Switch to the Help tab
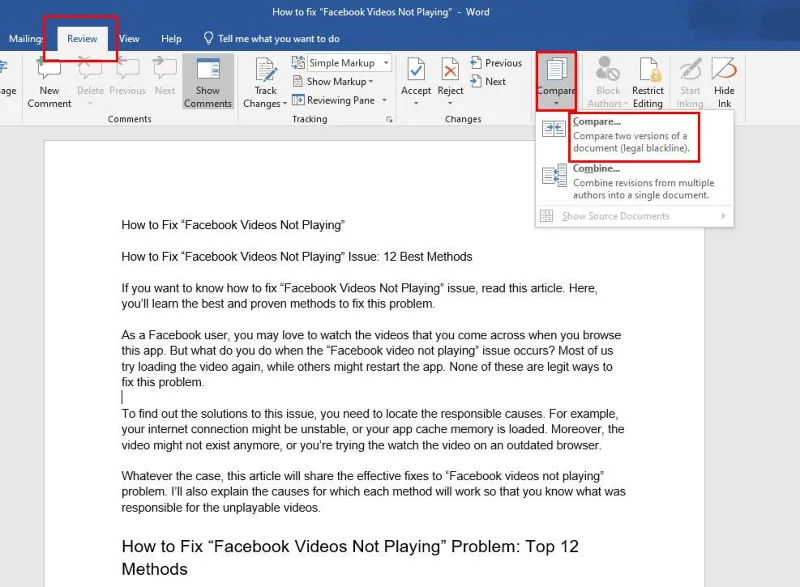The height and width of the screenshot is (587, 800). (171, 39)
